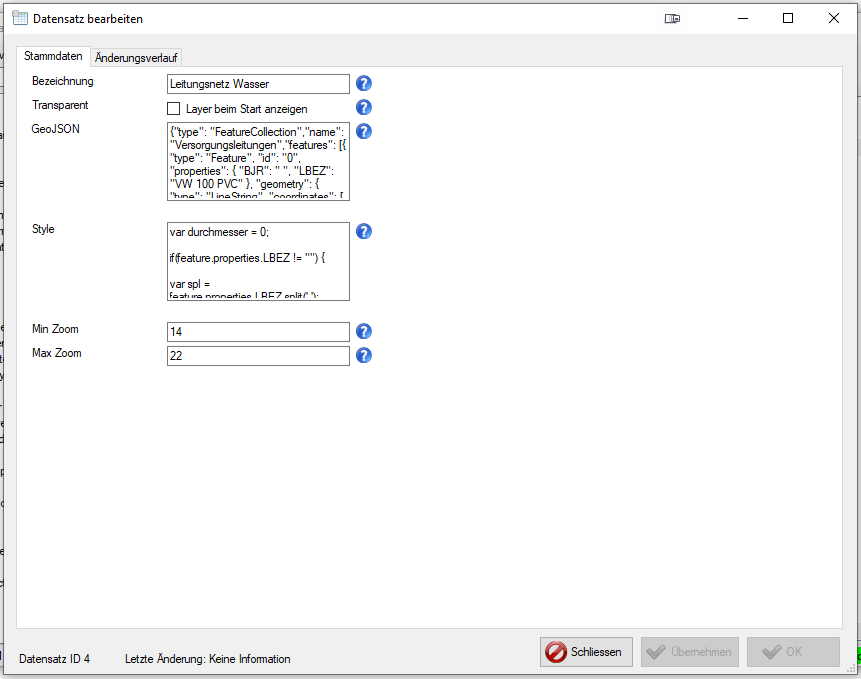
Task: Confirm with the OK button
Action: tap(792, 652)
